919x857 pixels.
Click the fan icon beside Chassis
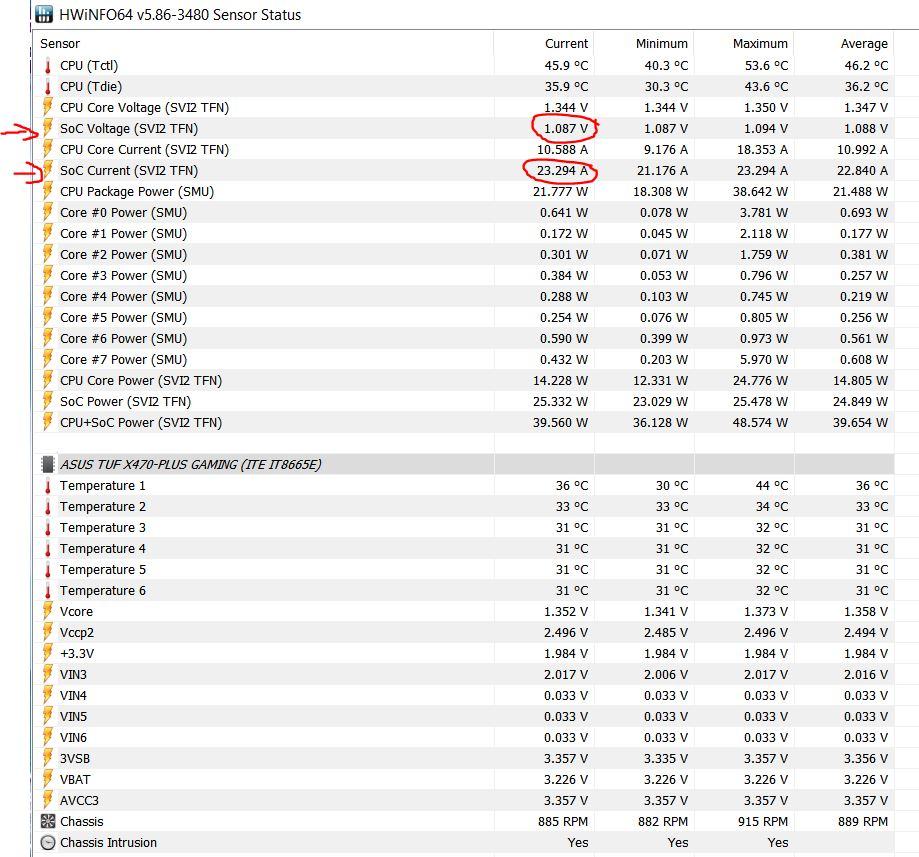coord(48,821)
